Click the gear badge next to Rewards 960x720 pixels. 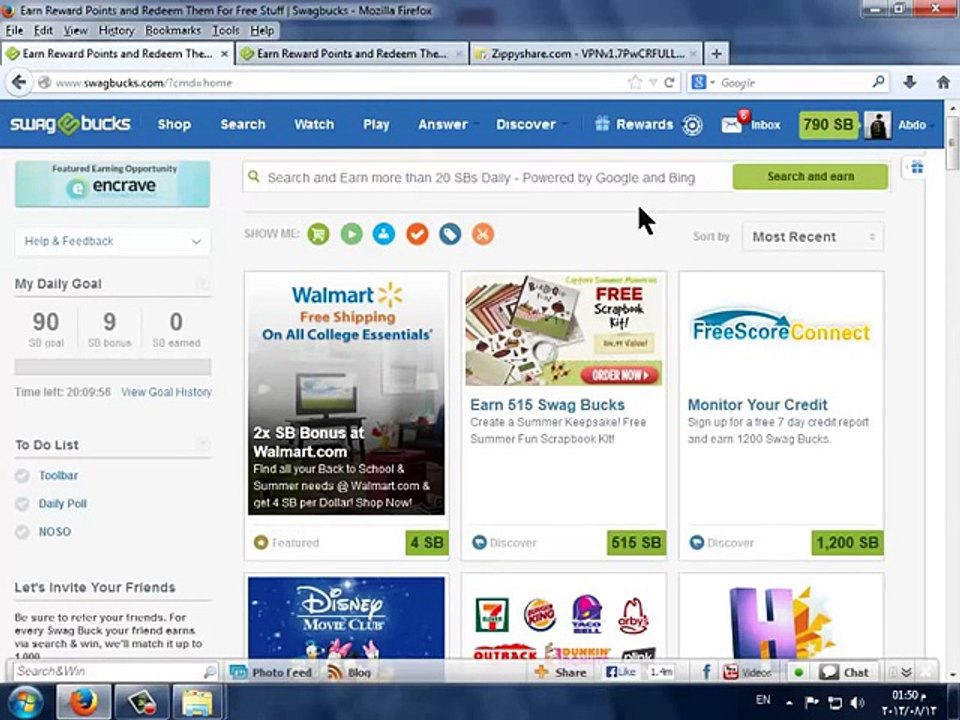click(x=692, y=125)
